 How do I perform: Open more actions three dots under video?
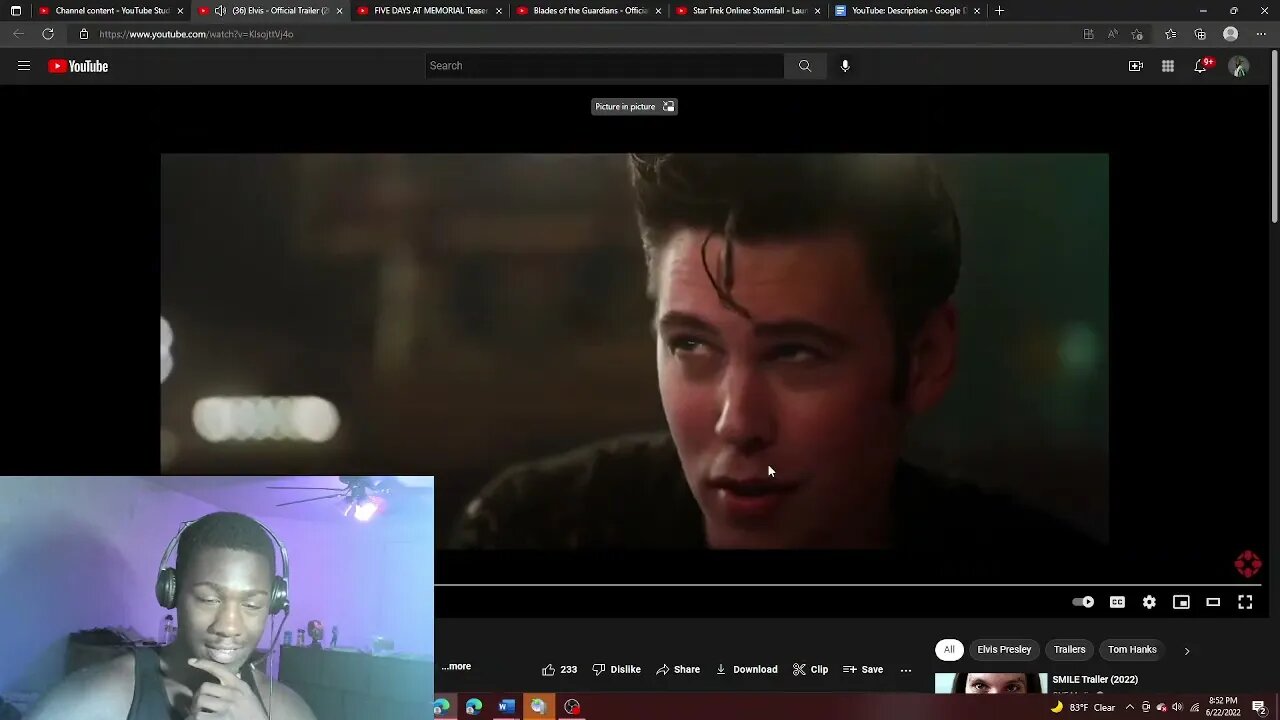[906, 670]
